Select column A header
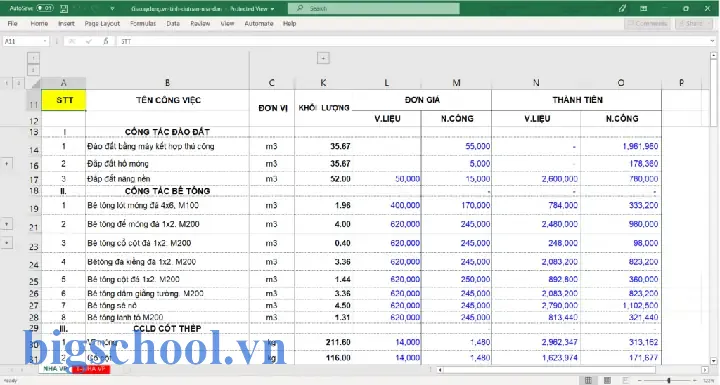The height and width of the screenshot is (385, 720). [63, 83]
